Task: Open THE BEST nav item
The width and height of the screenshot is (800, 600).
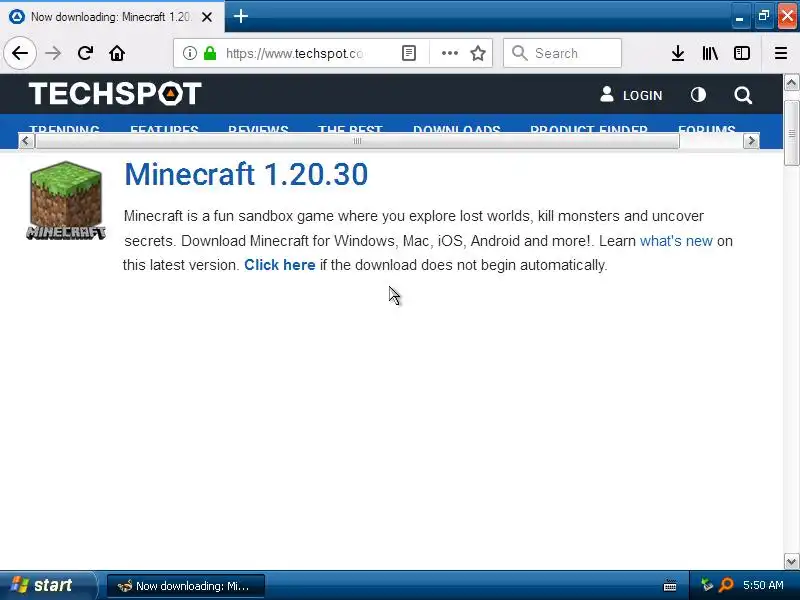Action: coord(350,129)
